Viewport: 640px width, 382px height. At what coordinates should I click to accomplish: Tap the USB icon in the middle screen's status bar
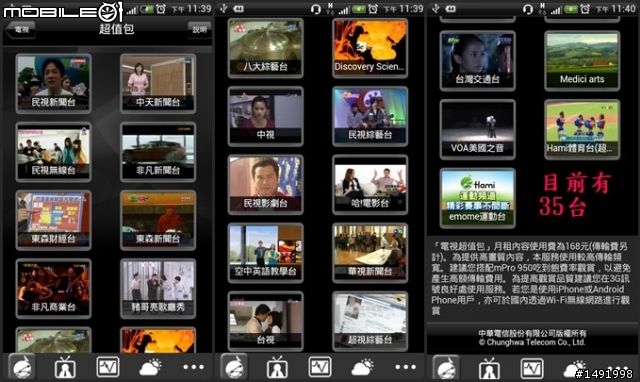click(223, 8)
